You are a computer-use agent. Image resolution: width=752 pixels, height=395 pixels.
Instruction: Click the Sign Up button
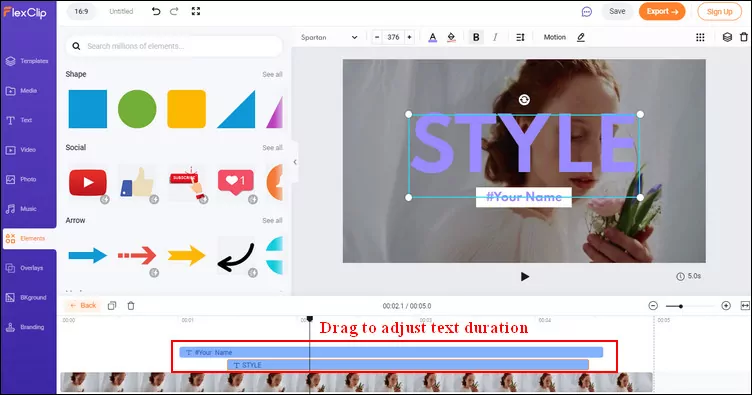click(x=719, y=12)
